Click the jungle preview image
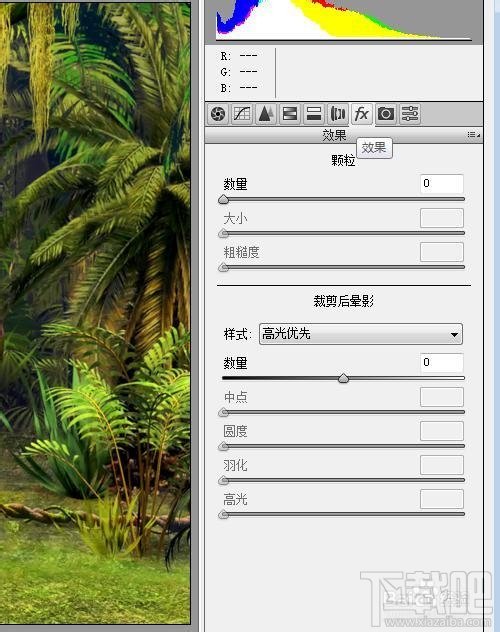This screenshot has width=500, height=632. coord(95,313)
